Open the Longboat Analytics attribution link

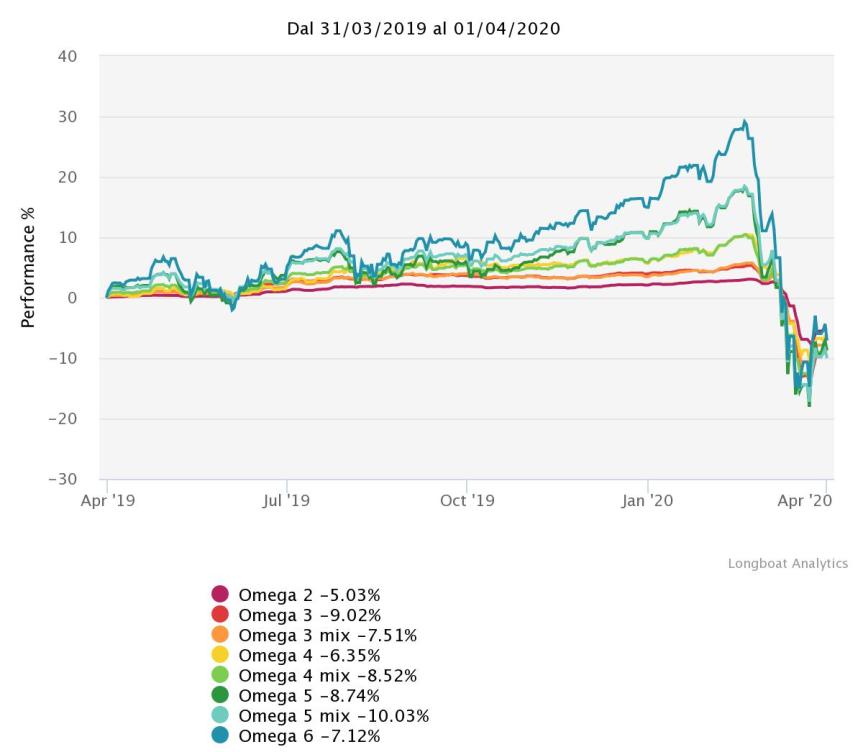pyautogui.click(x=788, y=563)
